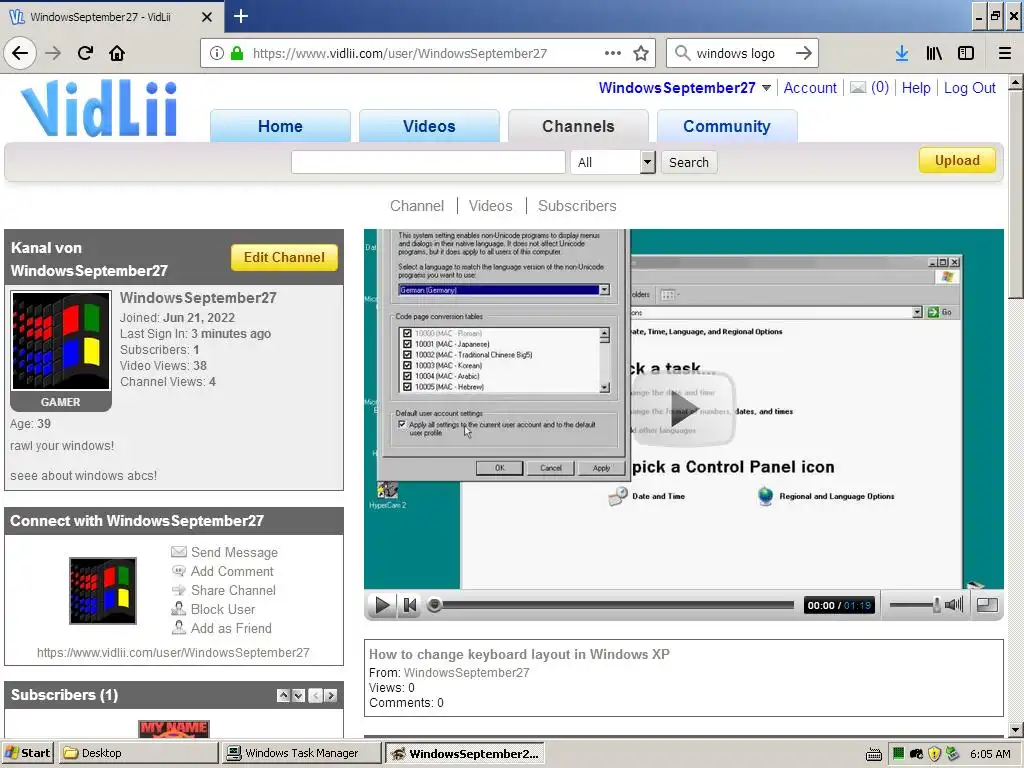Close the WindowsSeptember27 - VidLii tab
The width and height of the screenshot is (1024, 768).
(206, 17)
